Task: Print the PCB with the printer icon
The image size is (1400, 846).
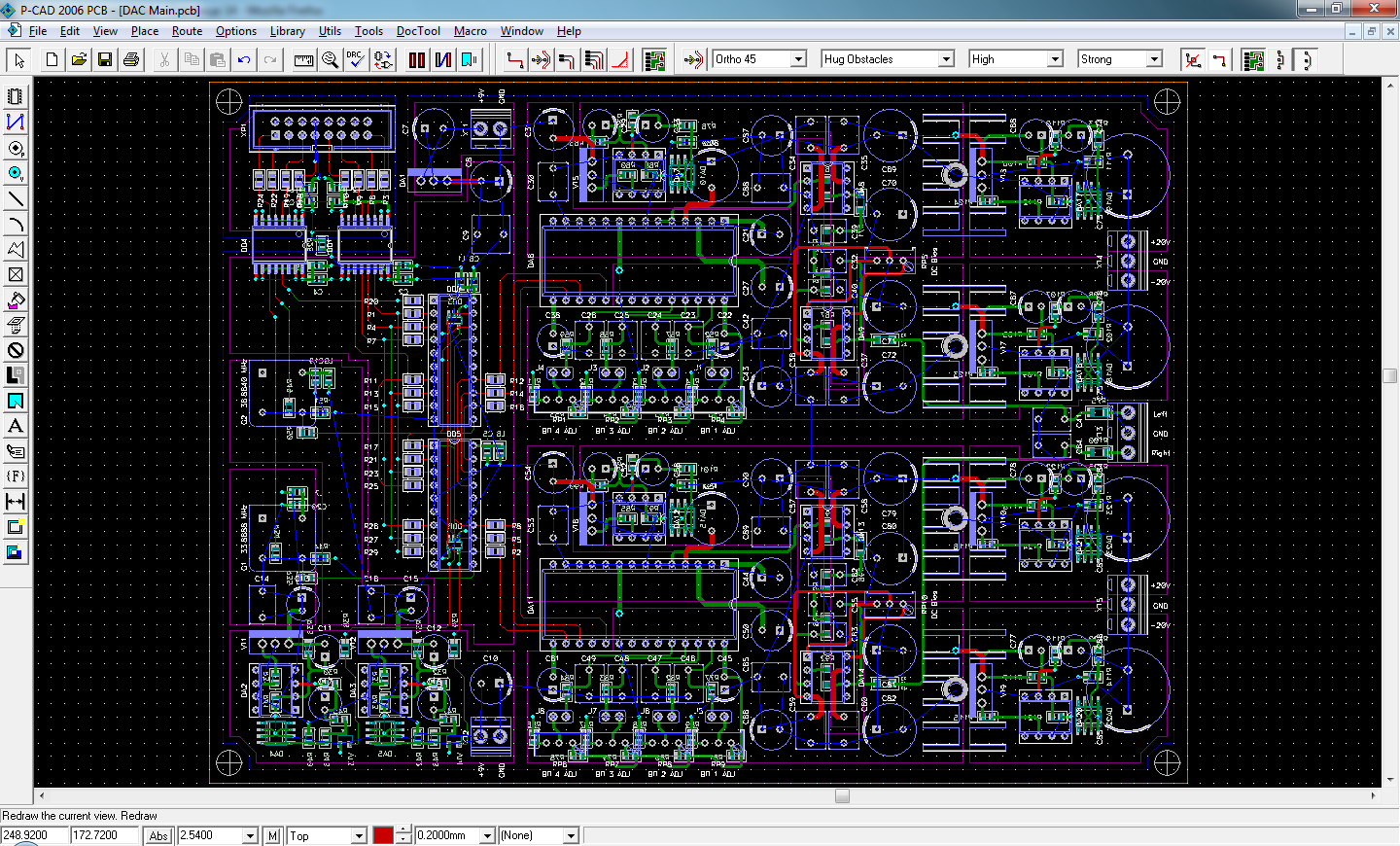Action: click(x=131, y=60)
